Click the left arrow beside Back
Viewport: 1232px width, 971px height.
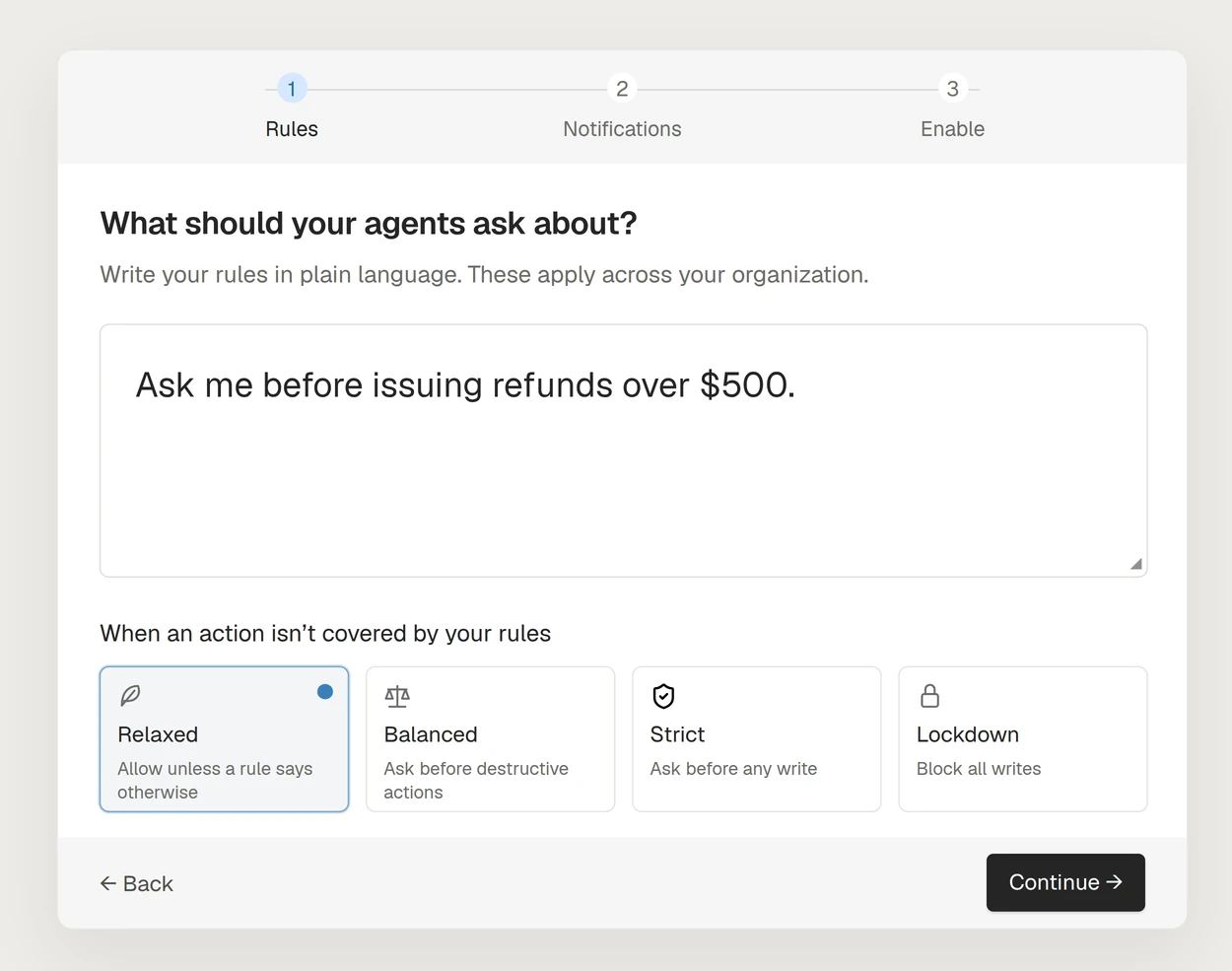108,883
